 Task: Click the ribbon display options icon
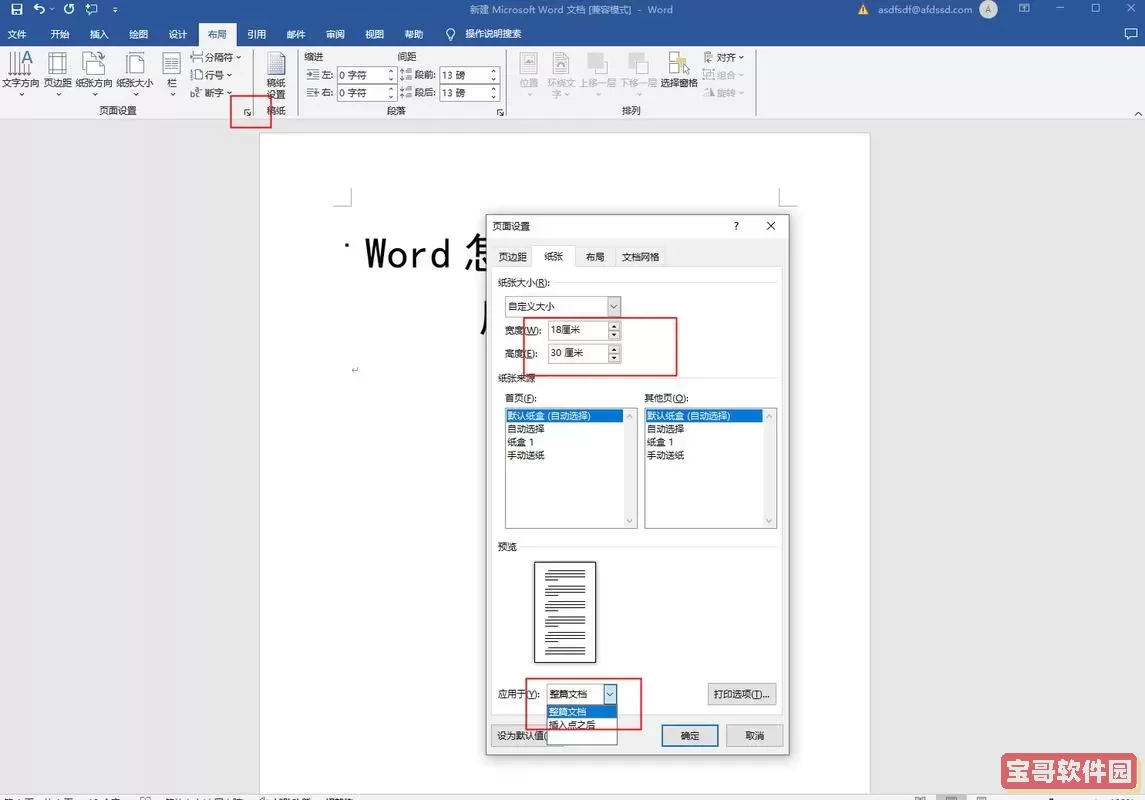coord(1025,9)
